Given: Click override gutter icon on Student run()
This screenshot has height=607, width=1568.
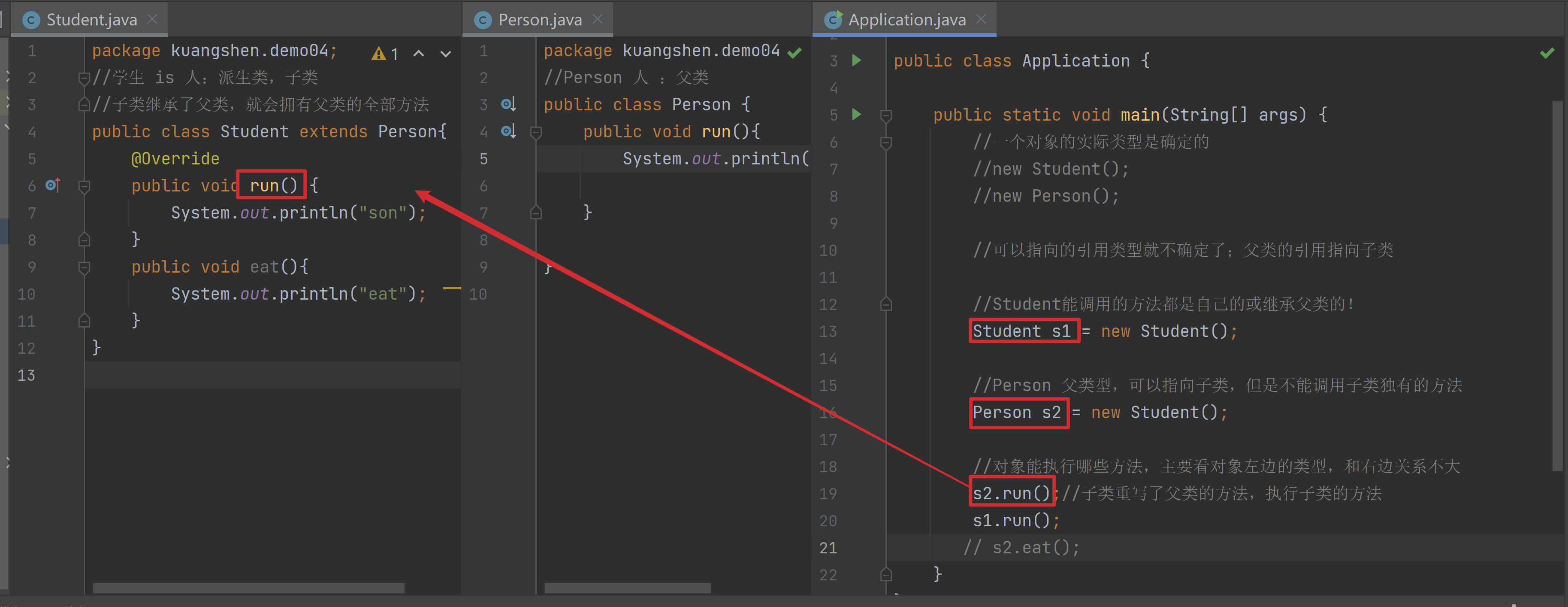Looking at the screenshot, I should click(x=54, y=185).
